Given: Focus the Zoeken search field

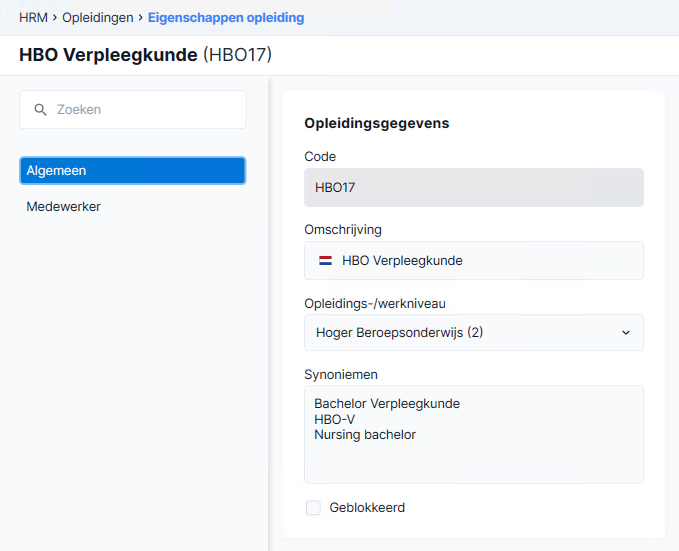Looking at the screenshot, I should pos(133,110).
